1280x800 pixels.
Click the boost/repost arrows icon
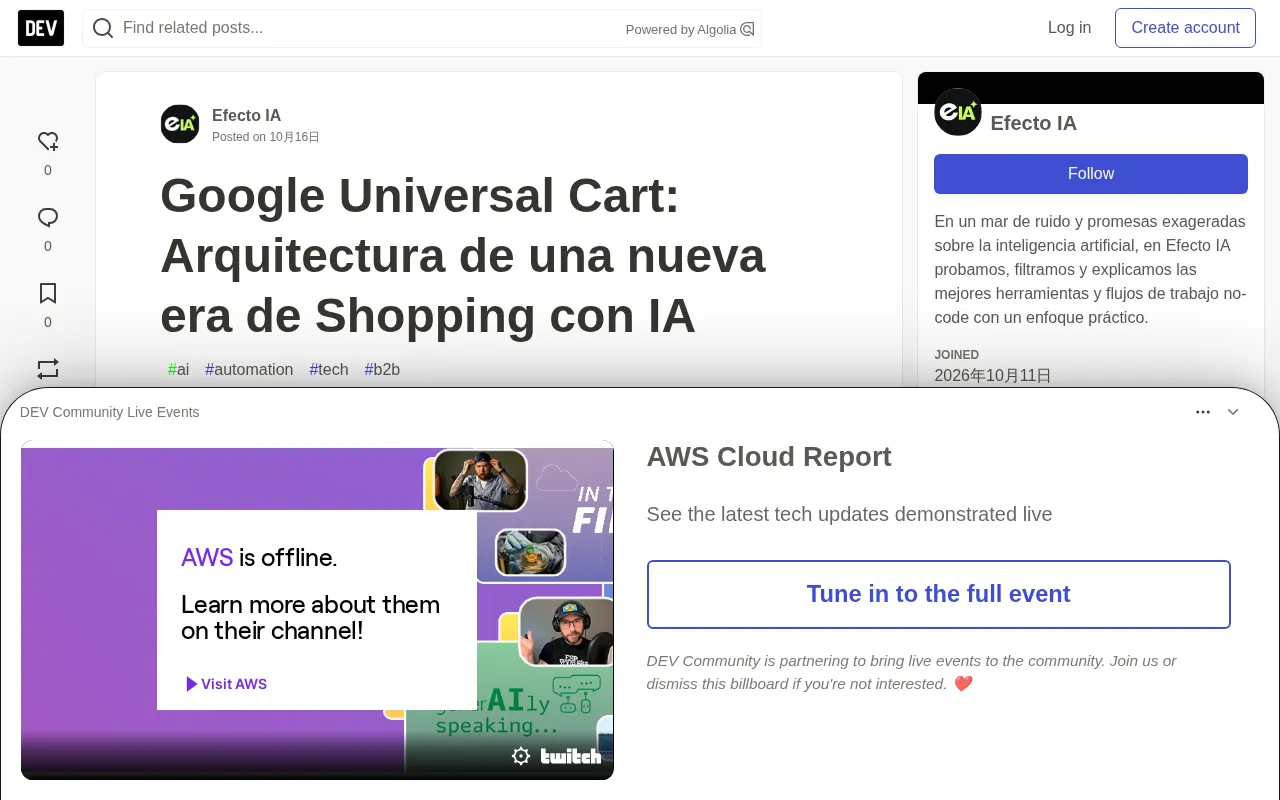point(48,369)
